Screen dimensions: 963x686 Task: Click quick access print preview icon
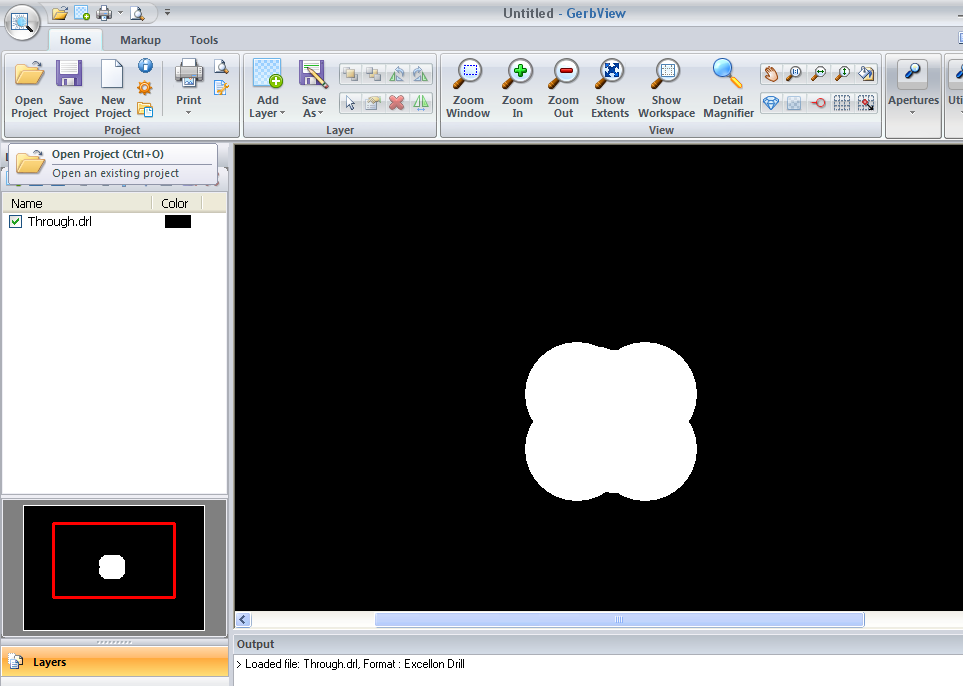click(x=137, y=12)
